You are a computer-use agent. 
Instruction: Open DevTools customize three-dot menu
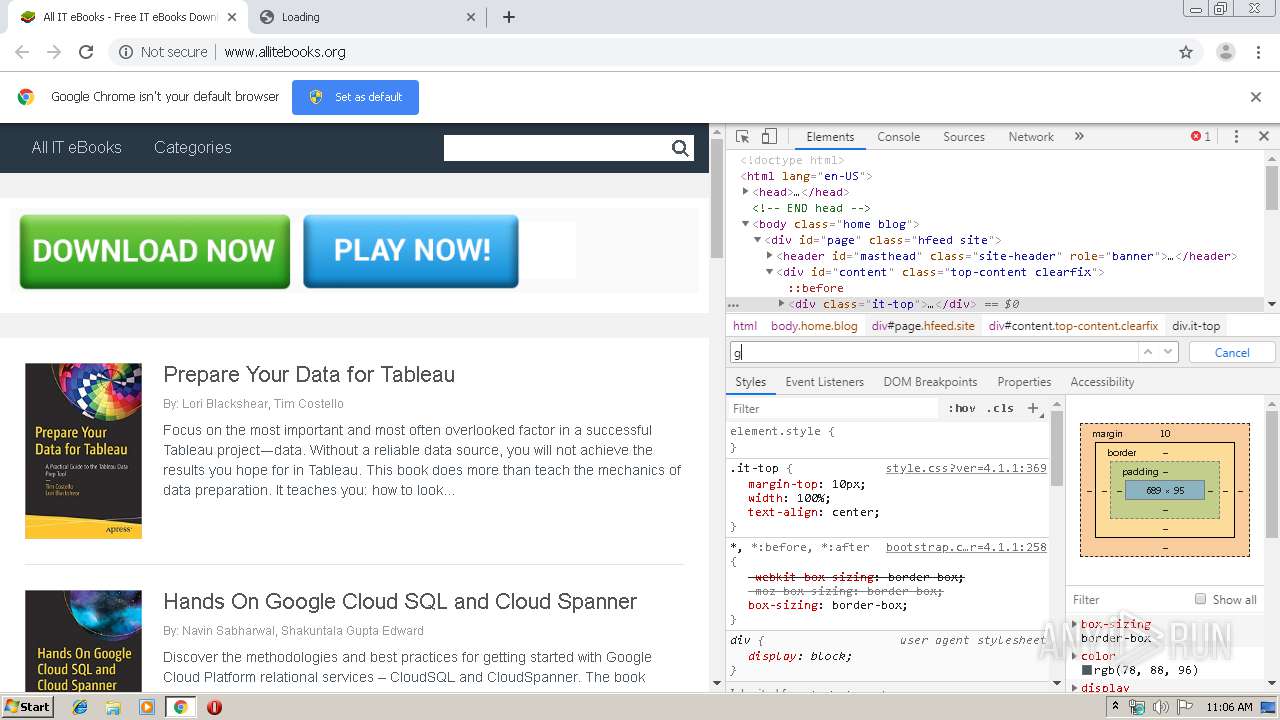1236,137
